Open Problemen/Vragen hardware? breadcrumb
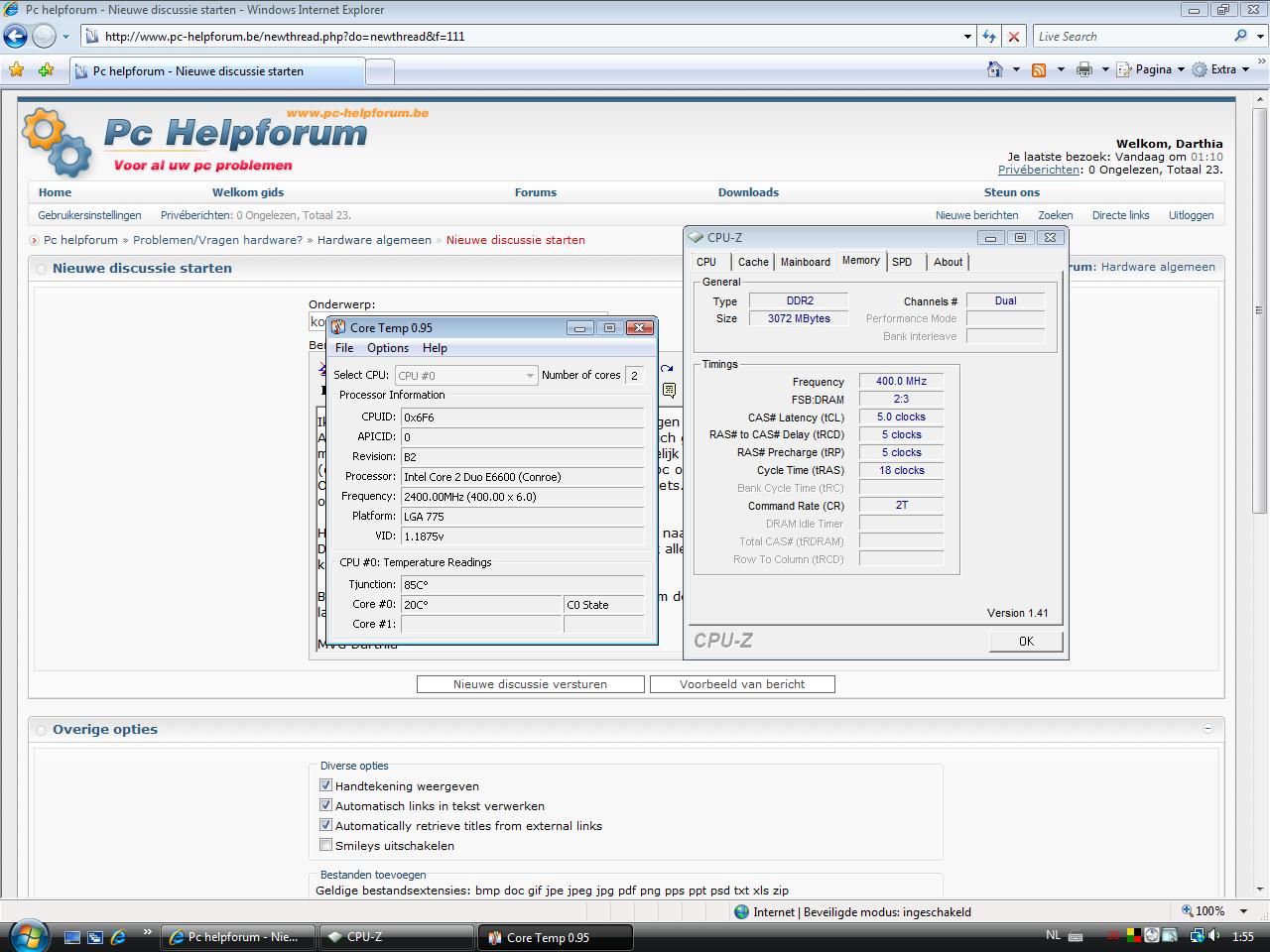This screenshot has width=1270, height=952. [x=217, y=240]
